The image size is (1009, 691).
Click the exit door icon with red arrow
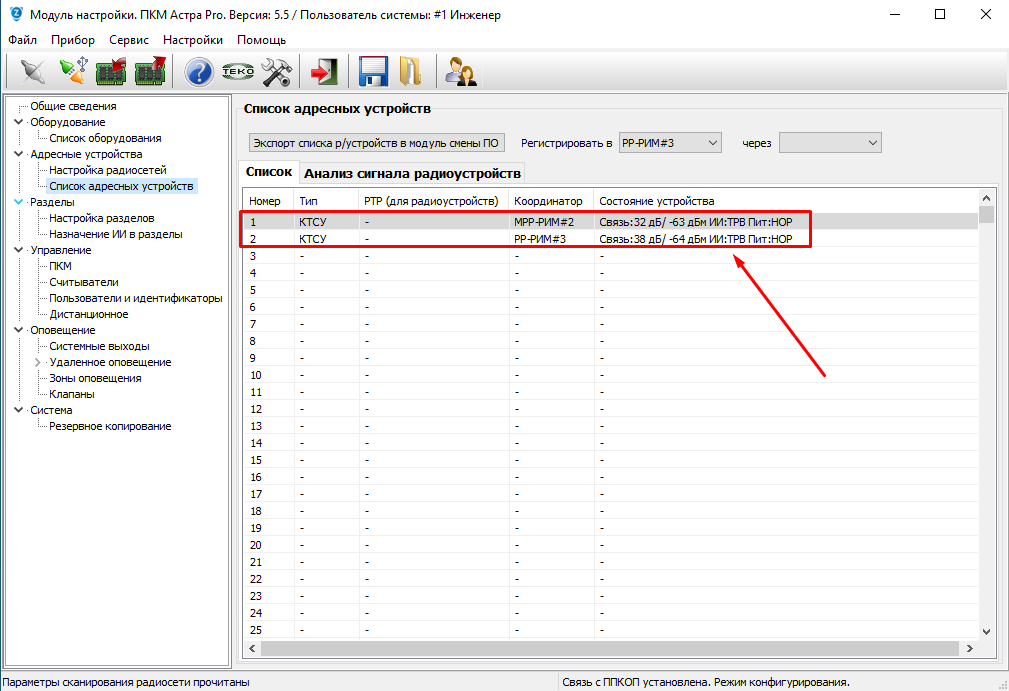tap(323, 72)
